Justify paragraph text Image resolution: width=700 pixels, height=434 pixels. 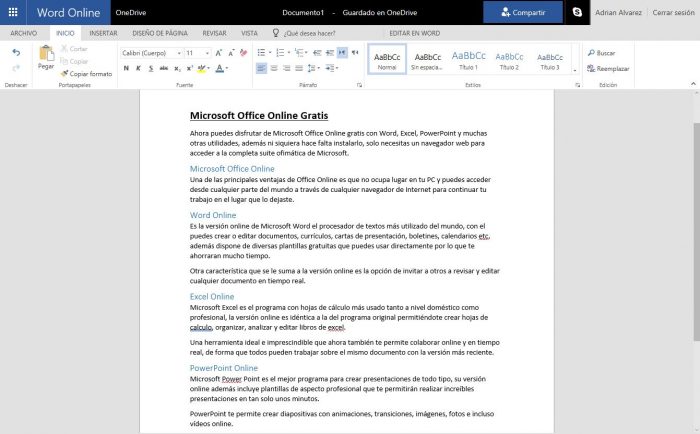(x=299, y=68)
